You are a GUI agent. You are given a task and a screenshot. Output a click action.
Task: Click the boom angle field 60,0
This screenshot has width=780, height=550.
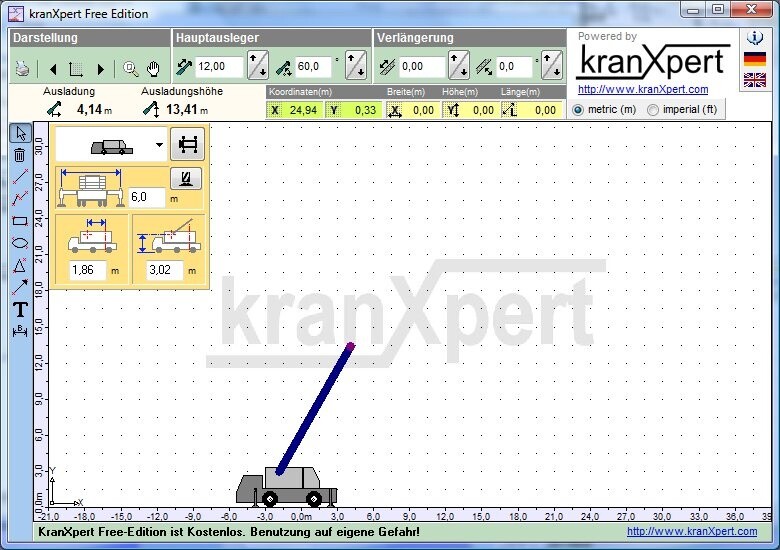pos(313,67)
